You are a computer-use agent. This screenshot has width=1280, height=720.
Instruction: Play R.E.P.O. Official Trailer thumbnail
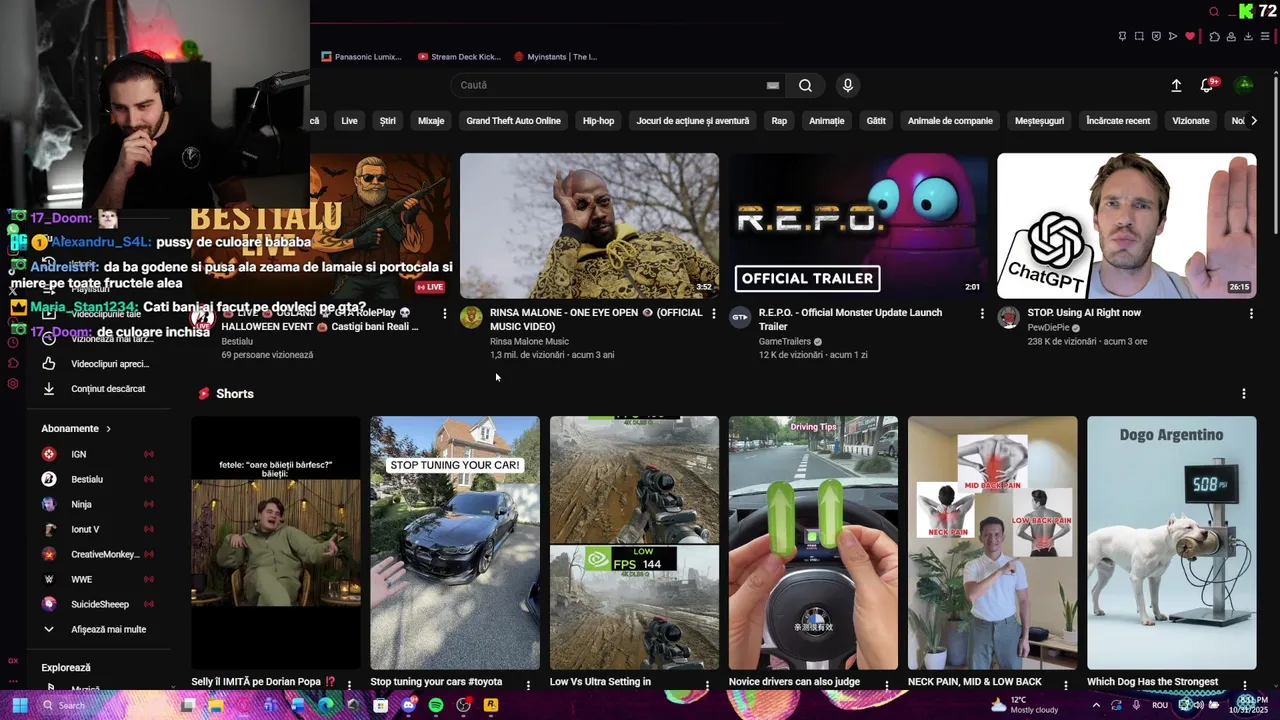858,225
